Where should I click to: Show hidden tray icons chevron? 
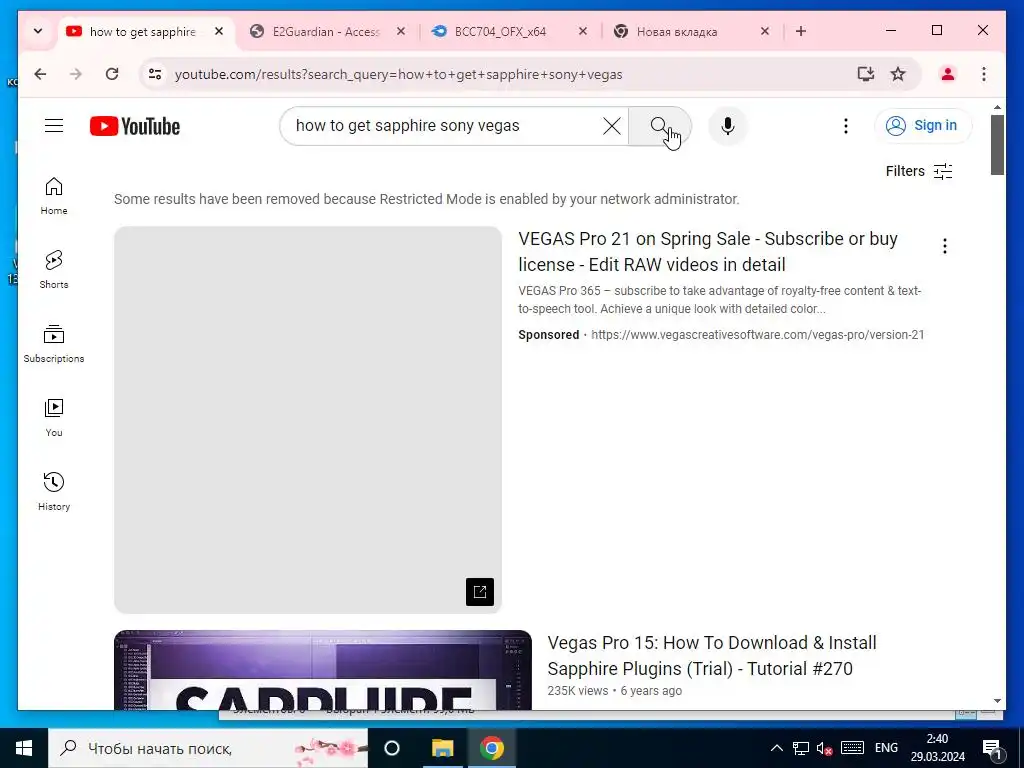[x=776, y=748]
